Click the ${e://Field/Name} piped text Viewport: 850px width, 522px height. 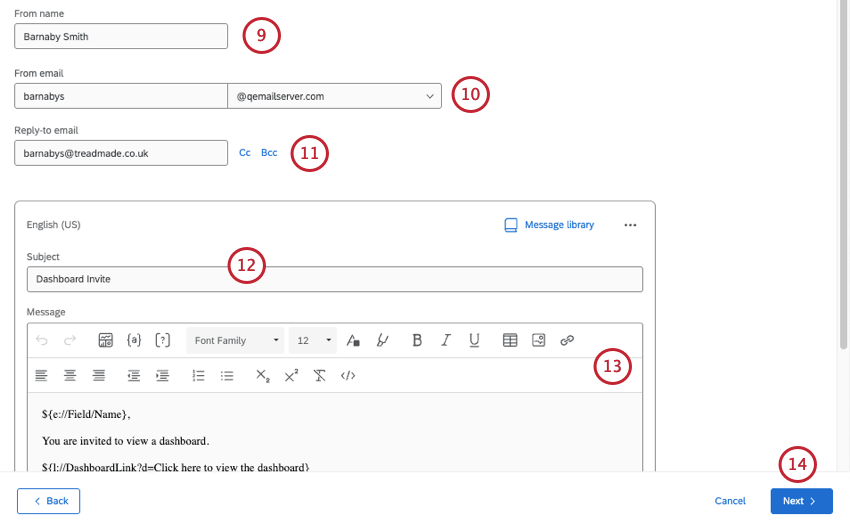[x=86, y=415]
